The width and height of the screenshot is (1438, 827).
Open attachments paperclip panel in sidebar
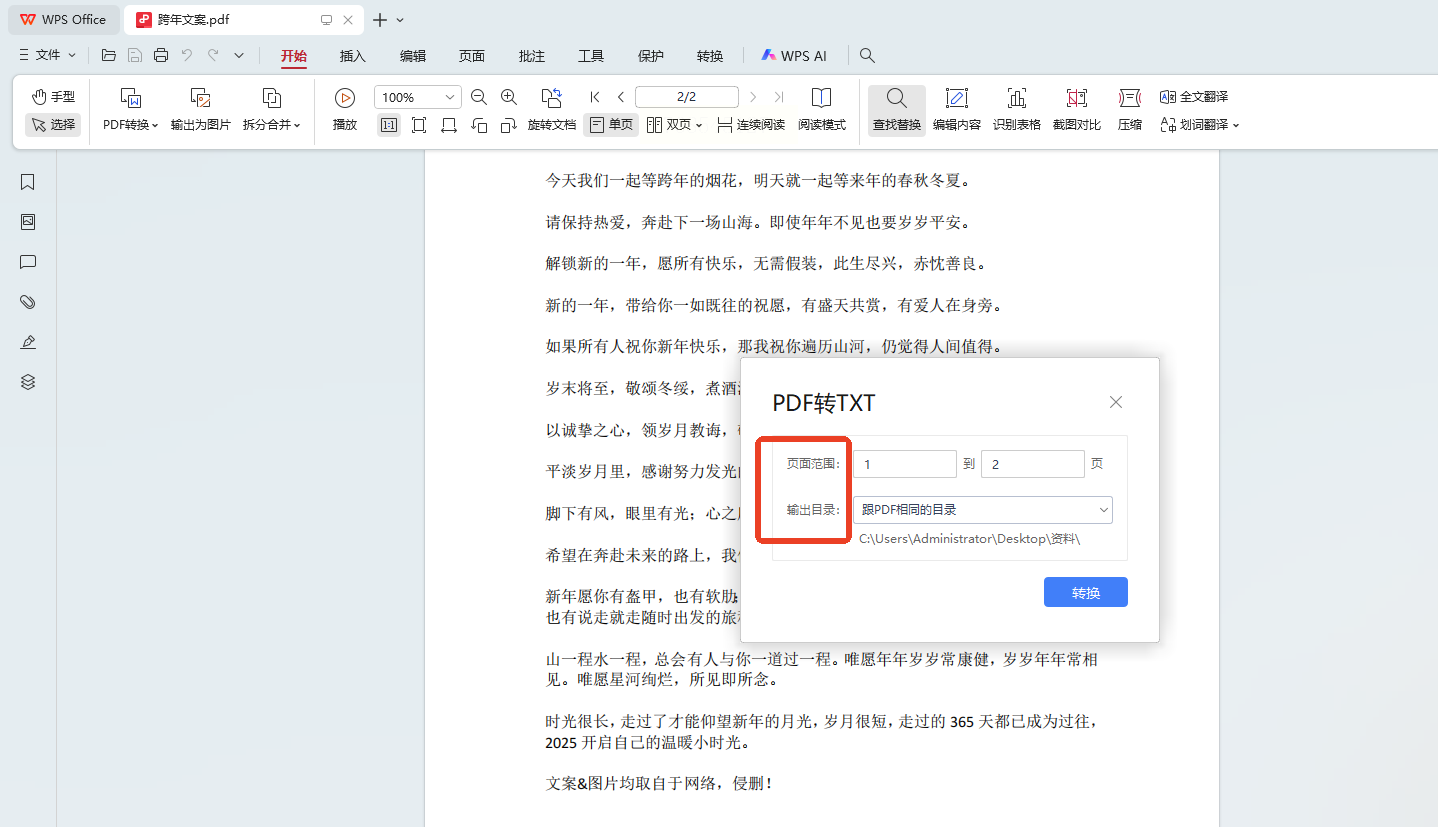pos(28,302)
